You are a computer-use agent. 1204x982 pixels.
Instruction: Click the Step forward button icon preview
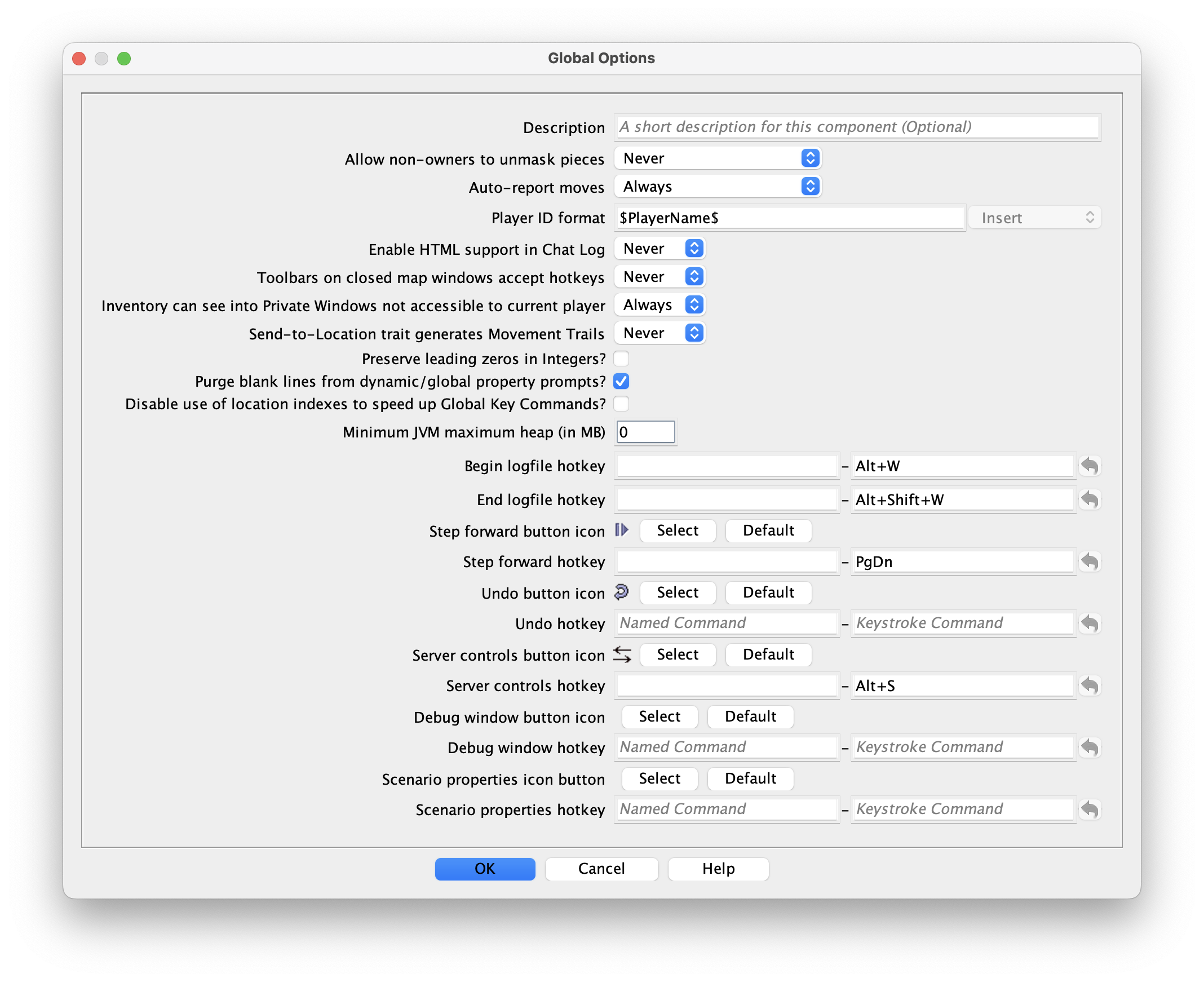coord(622,530)
